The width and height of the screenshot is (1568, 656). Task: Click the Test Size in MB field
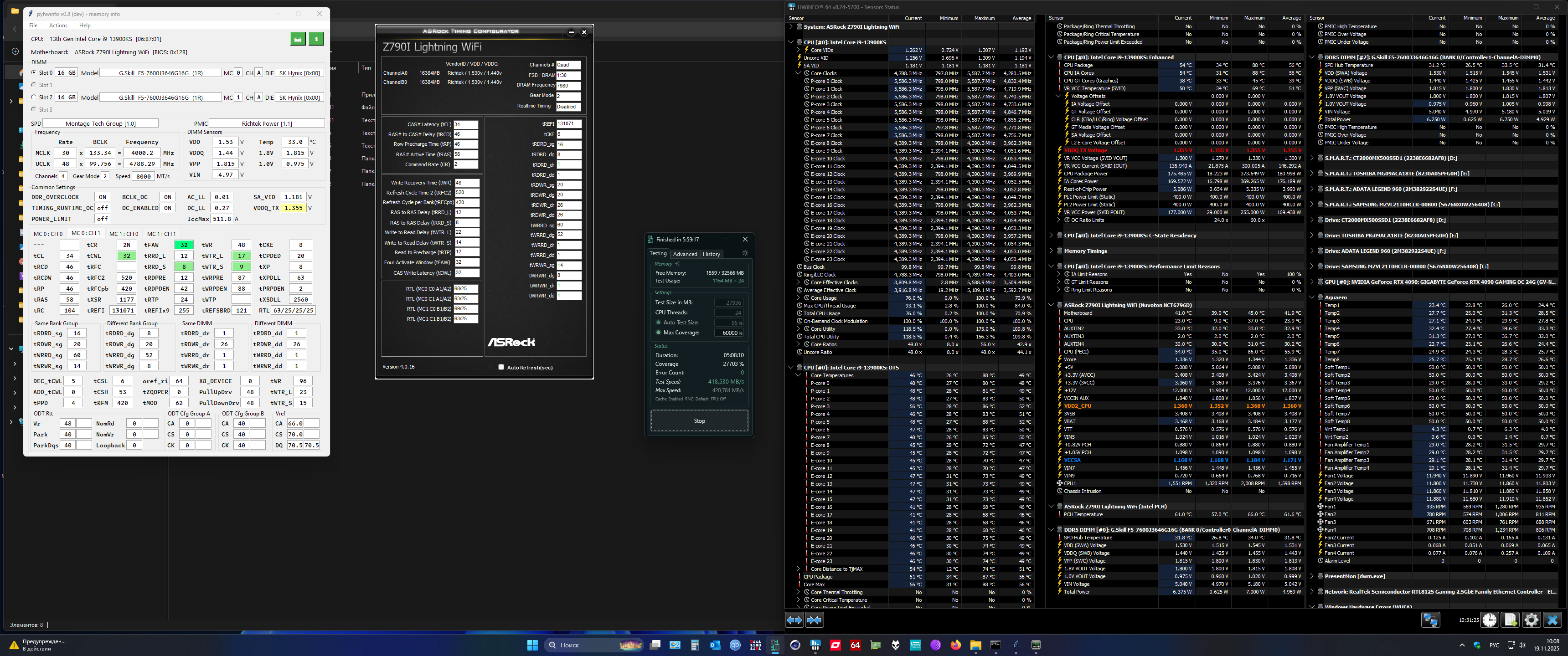point(728,302)
